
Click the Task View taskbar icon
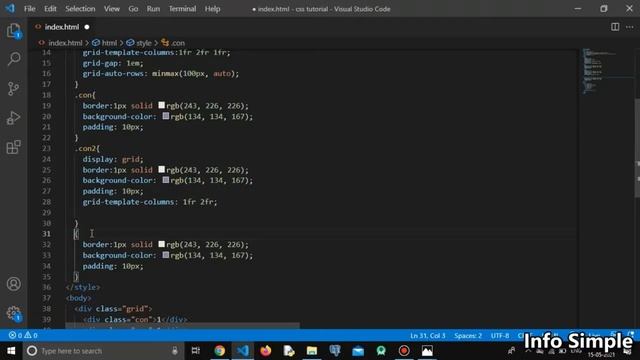tap(196, 351)
